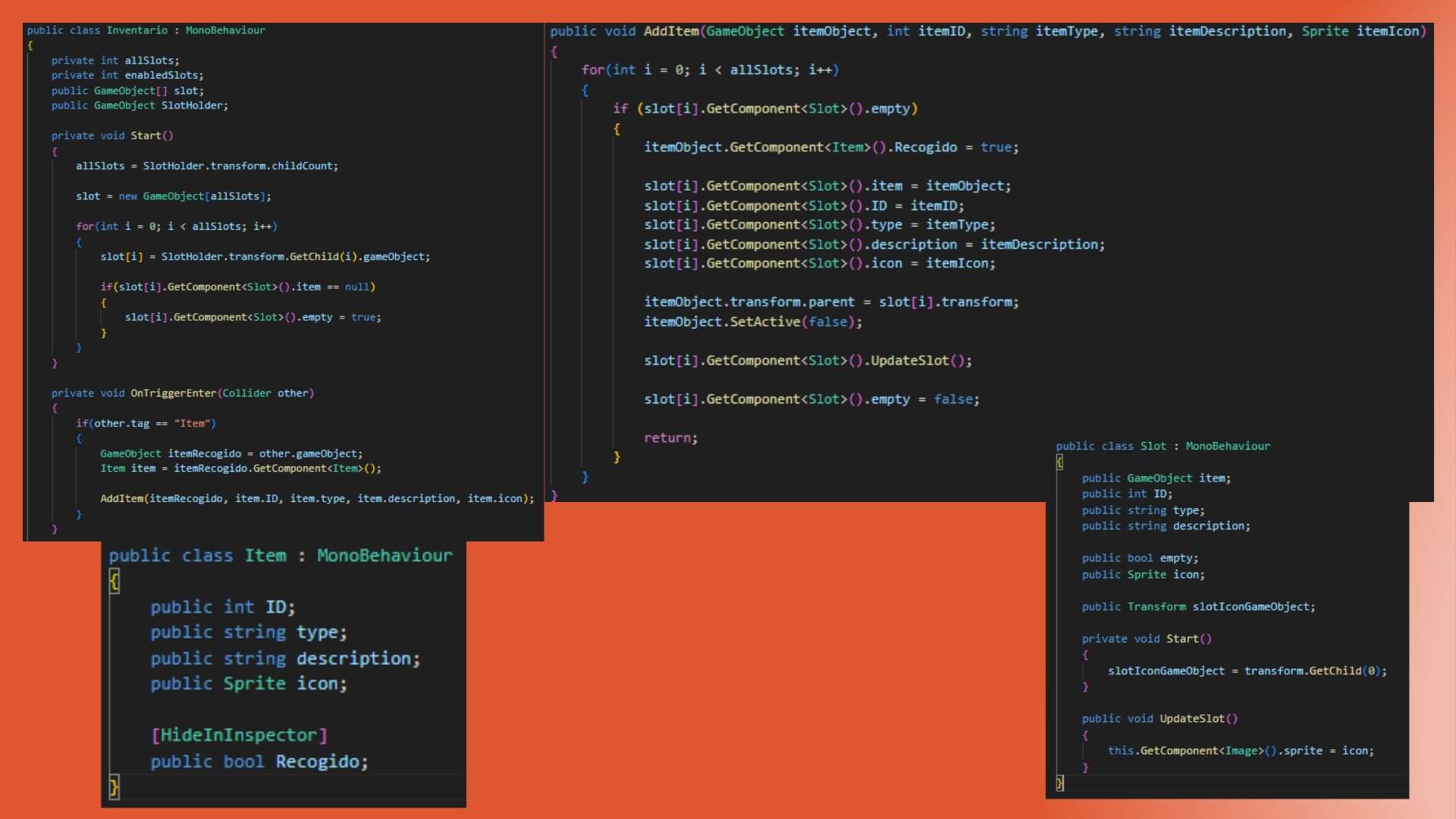Click 'private void Start()' in the Slot class
The width and height of the screenshot is (1456, 819).
click(x=1147, y=639)
